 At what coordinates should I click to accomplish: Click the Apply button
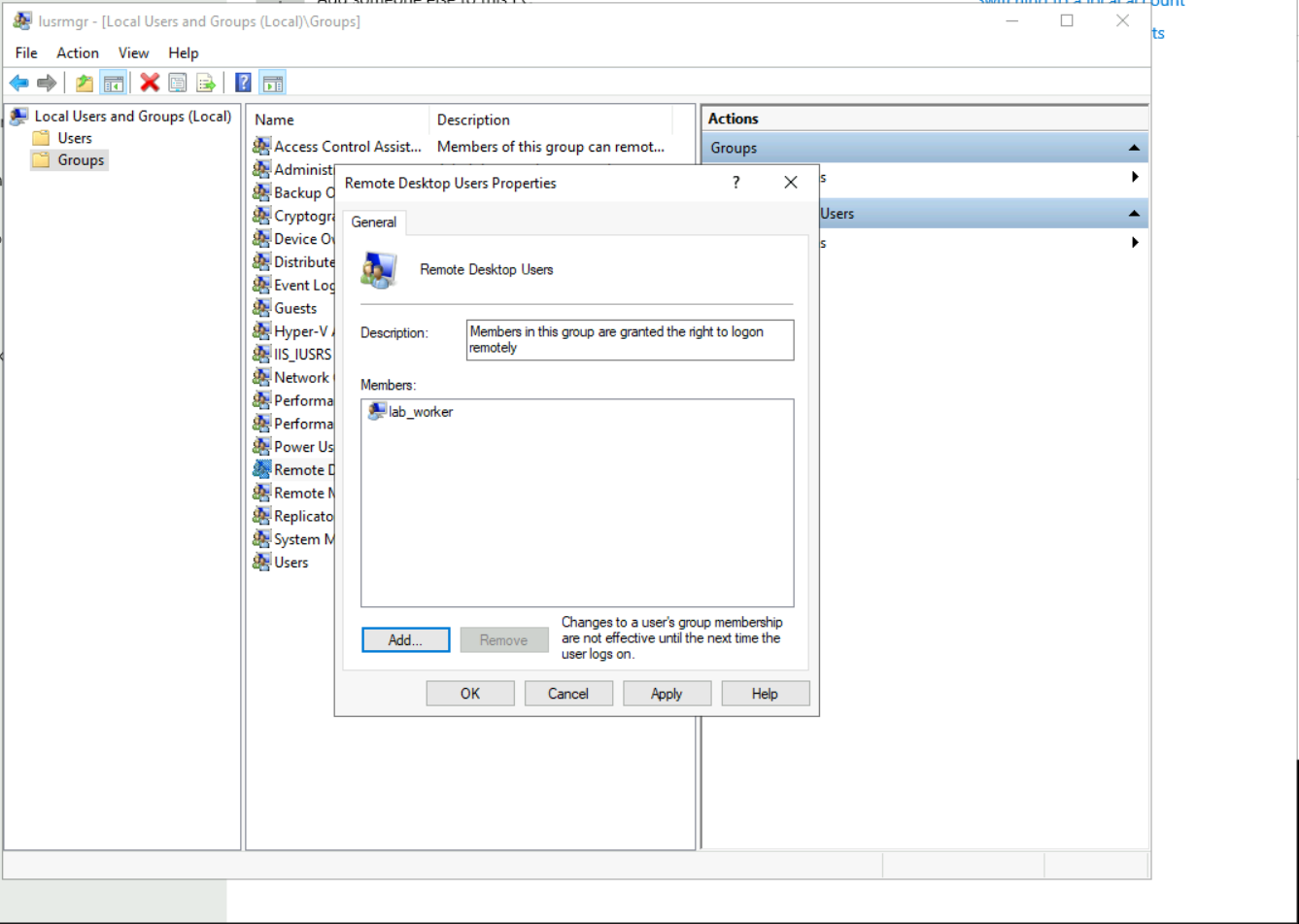click(667, 694)
